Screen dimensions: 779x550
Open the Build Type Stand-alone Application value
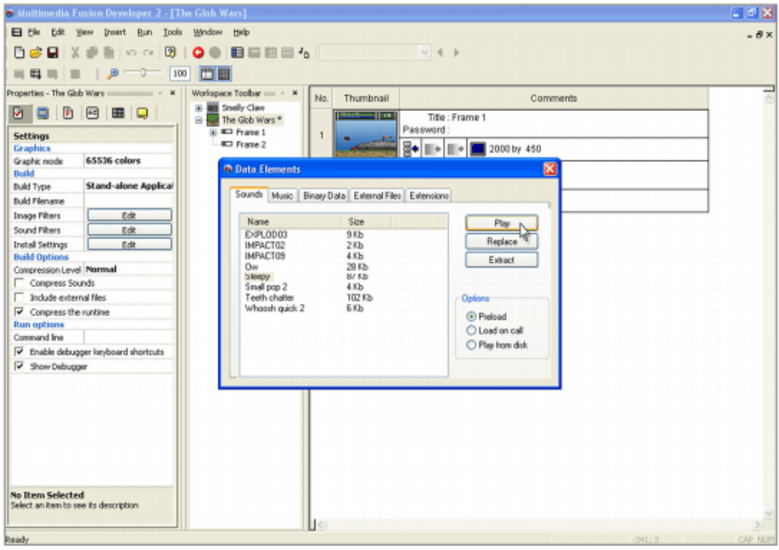coord(128,186)
